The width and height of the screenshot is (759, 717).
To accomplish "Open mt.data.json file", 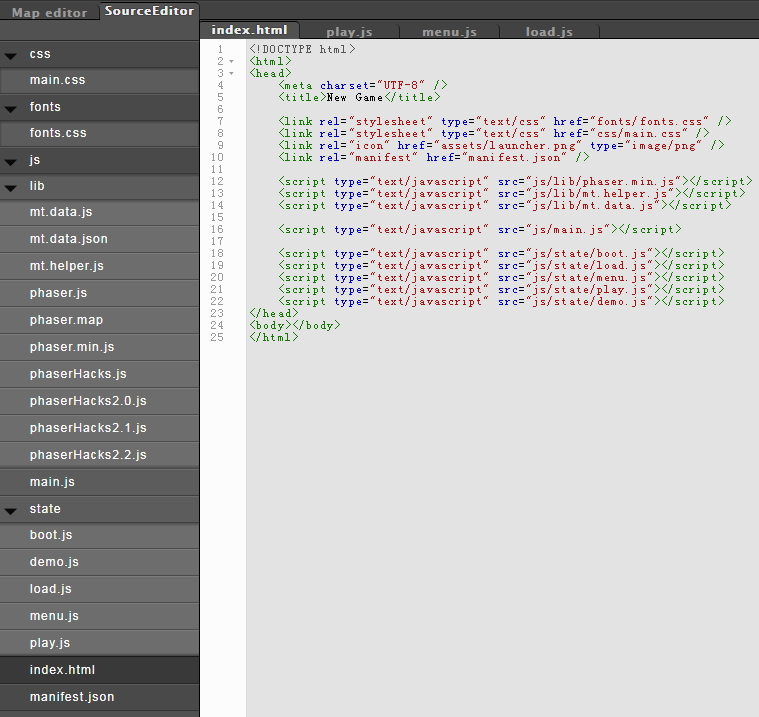I will 99,239.
